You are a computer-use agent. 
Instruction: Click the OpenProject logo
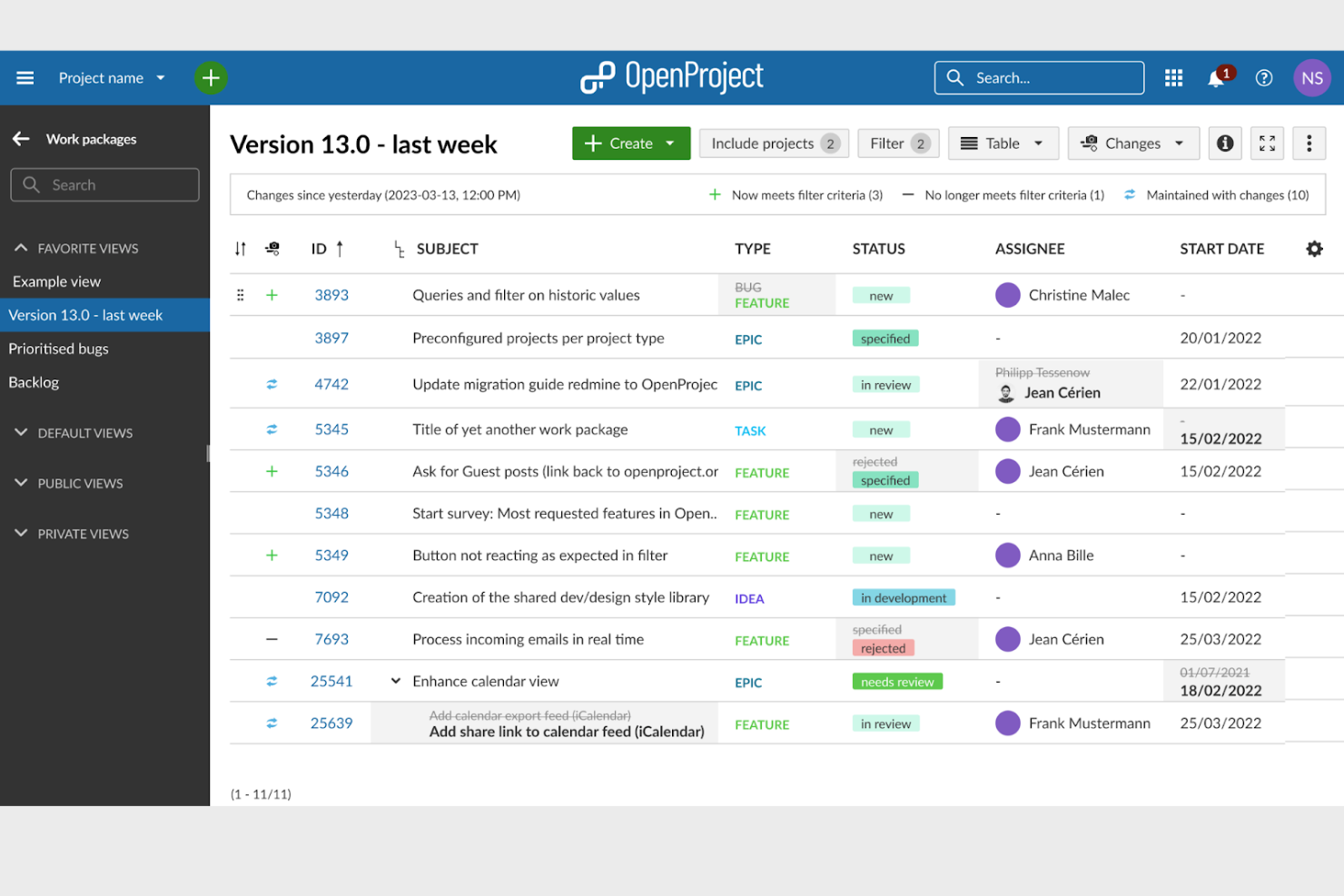click(672, 78)
